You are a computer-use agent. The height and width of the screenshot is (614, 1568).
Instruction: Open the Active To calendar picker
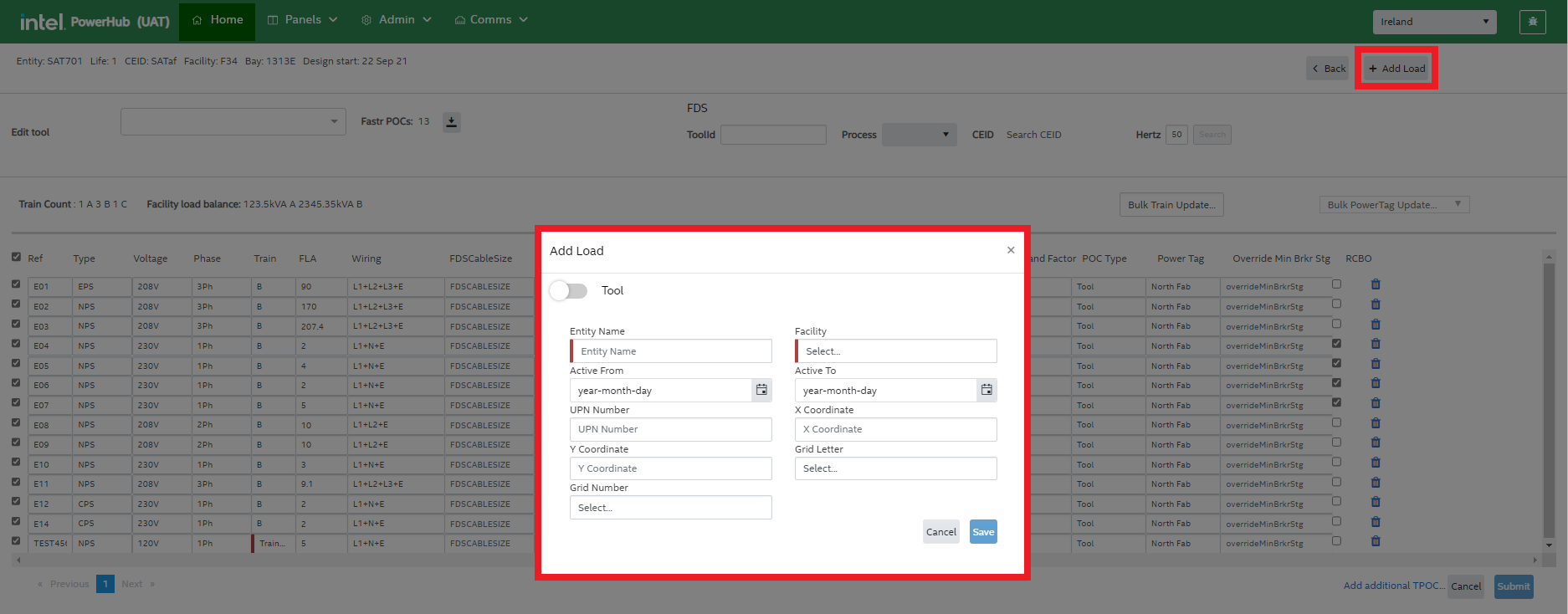pyautogui.click(x=986, y=390)
